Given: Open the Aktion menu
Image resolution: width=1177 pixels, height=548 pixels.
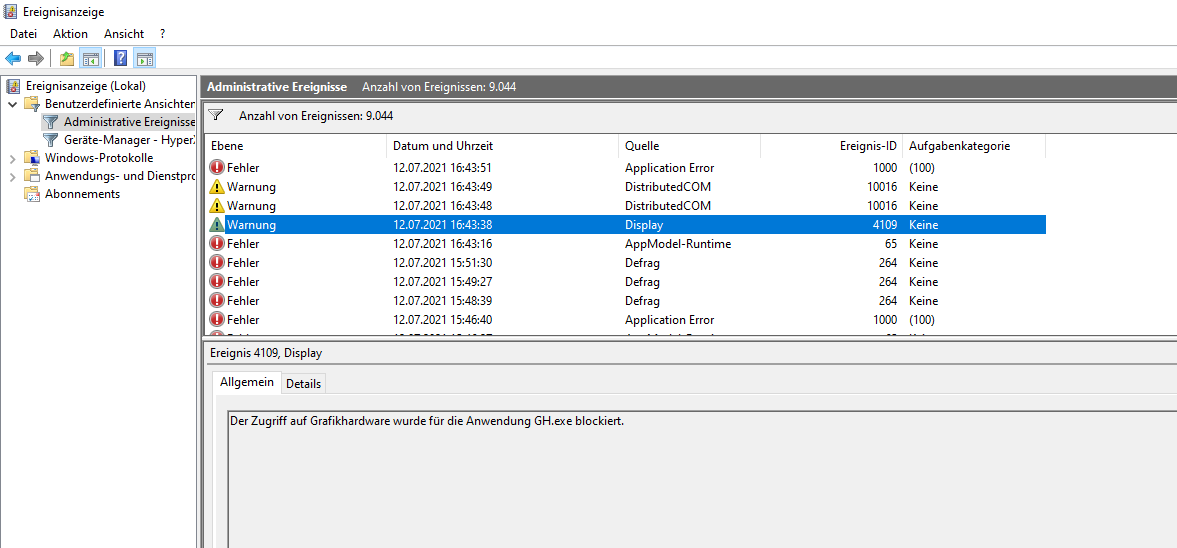Looking at the screenshot, I should click(x=71, y=34).
